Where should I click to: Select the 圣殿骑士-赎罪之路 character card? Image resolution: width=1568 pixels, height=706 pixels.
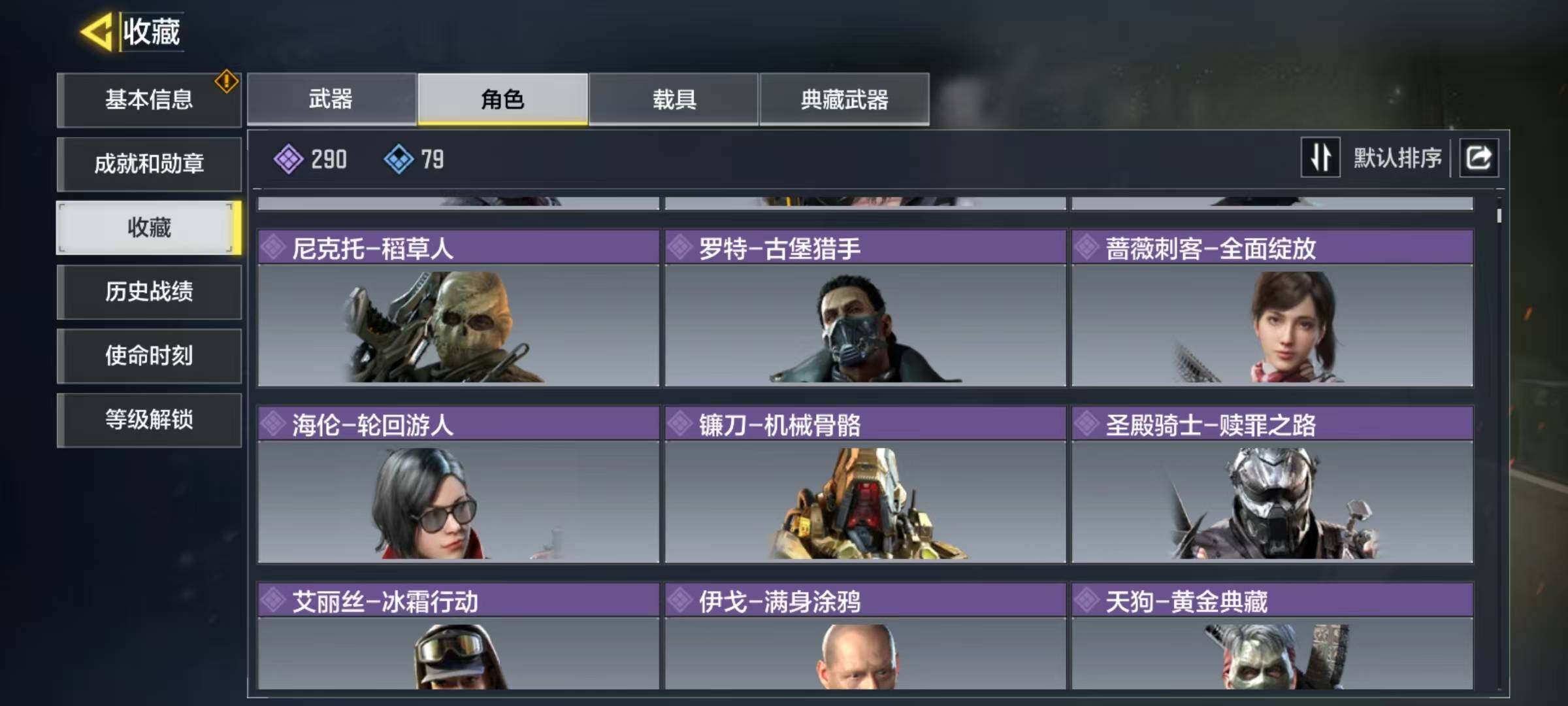point(1272,484)
